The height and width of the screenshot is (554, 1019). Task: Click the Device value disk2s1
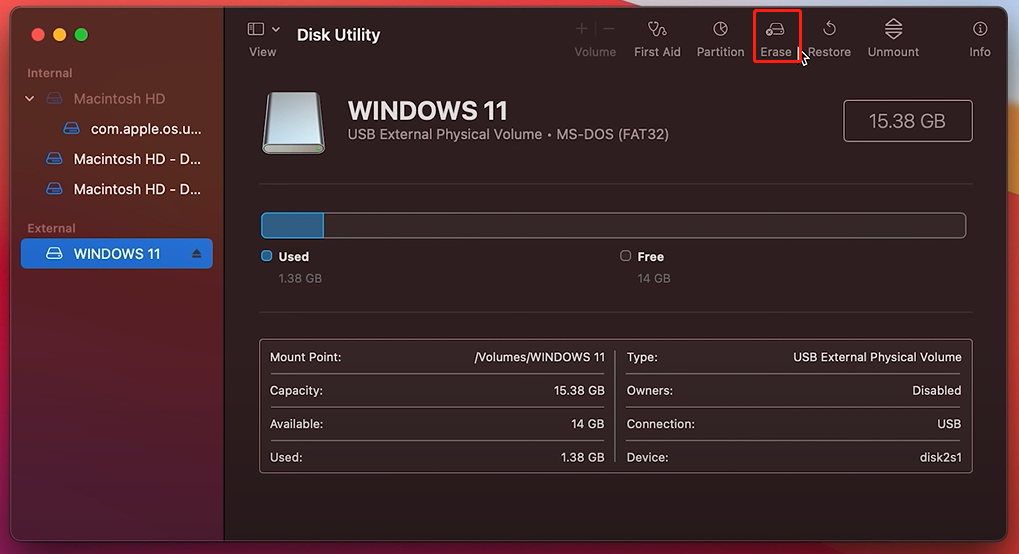click(x=940, y=457)
